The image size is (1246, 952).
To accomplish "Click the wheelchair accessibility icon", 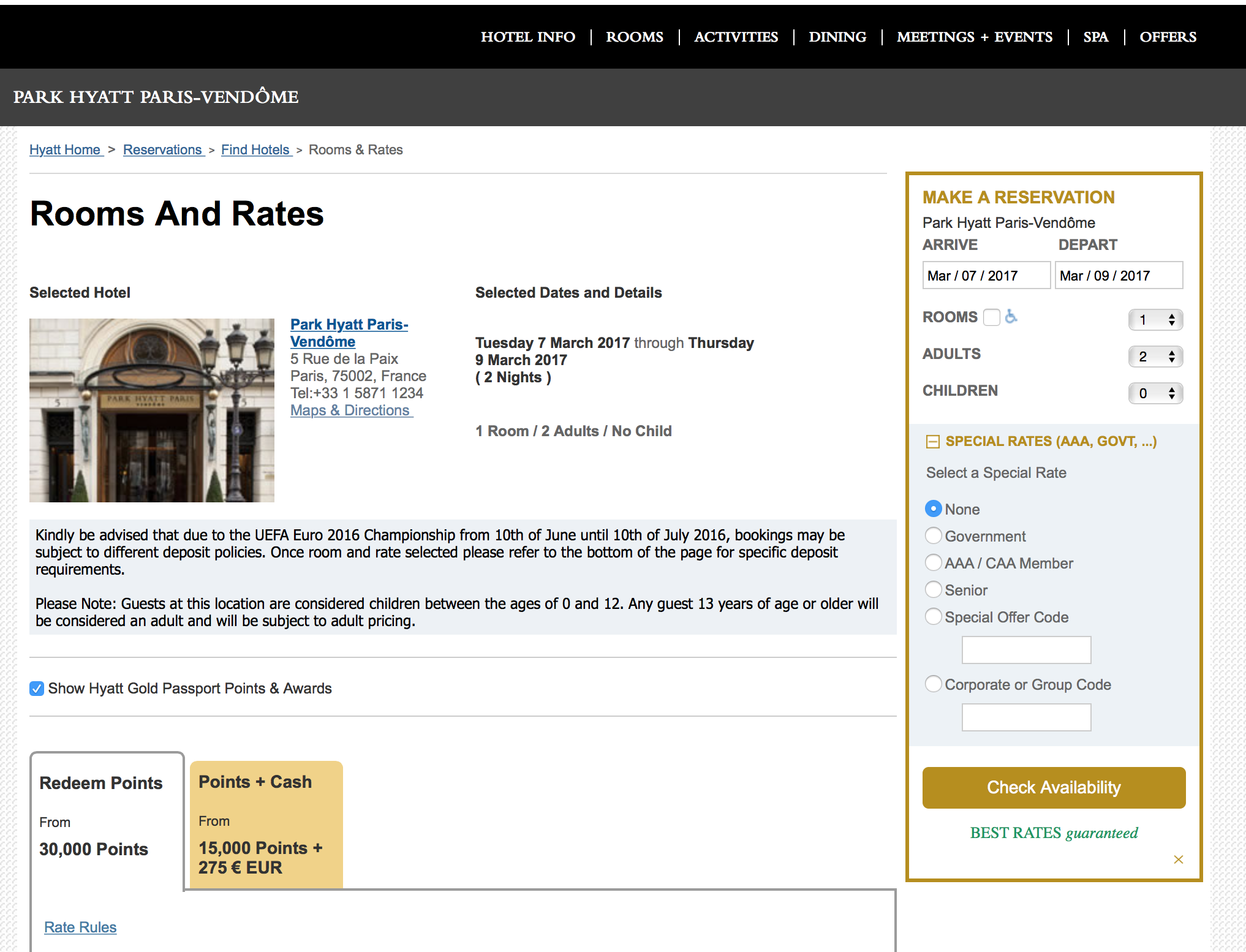I will click(1011, 317).
